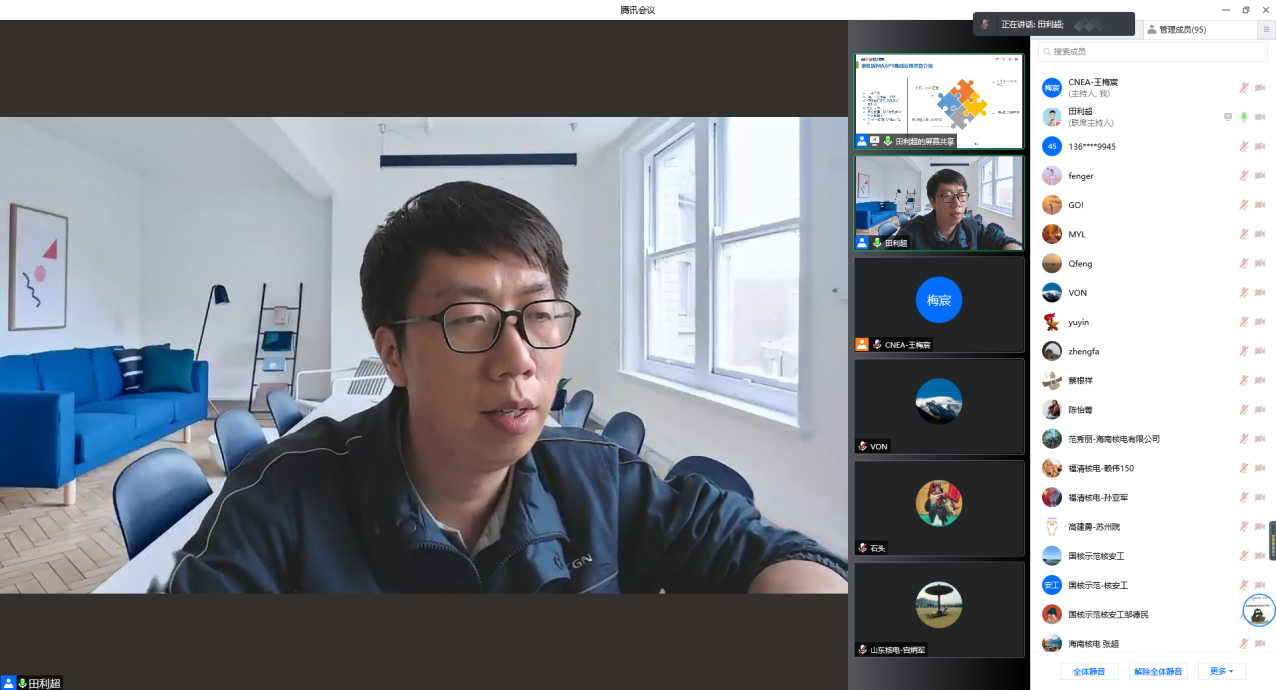Click the floating assistant avatar icon

[1259, 609]
